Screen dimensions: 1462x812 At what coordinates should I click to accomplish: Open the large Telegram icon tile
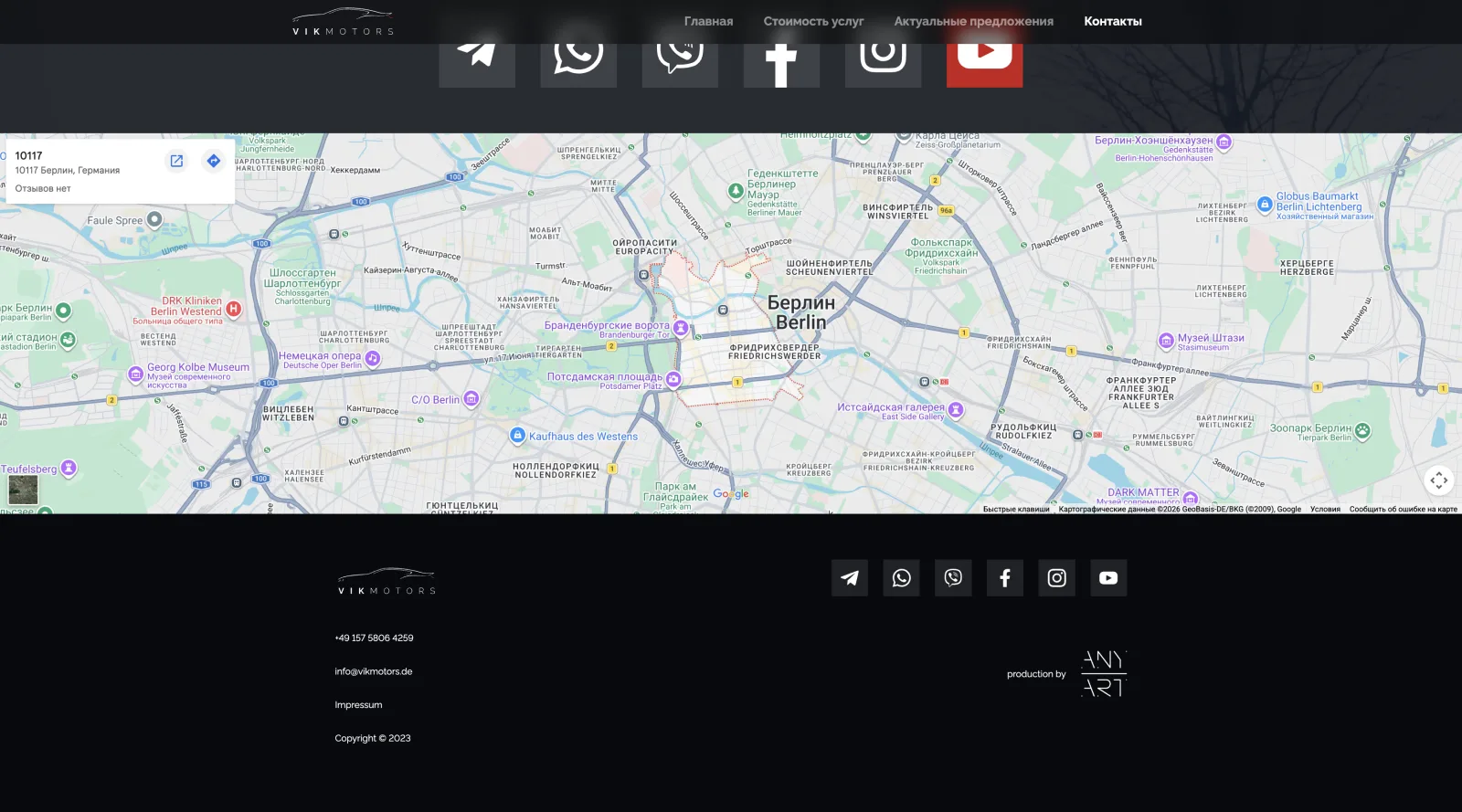[477, 66]
